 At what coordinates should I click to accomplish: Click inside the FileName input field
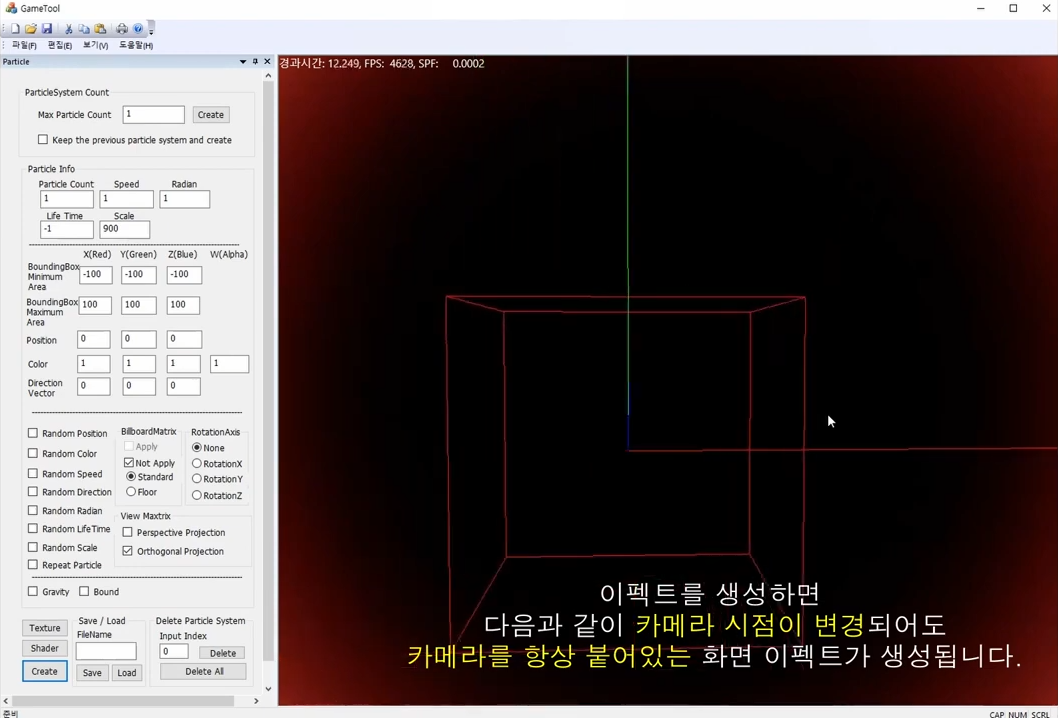click(105, 650)
